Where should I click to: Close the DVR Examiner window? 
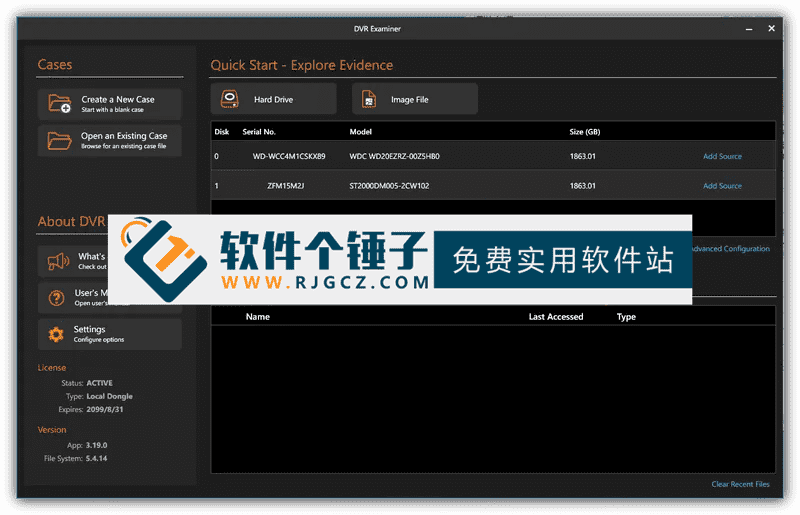(771, 29)
